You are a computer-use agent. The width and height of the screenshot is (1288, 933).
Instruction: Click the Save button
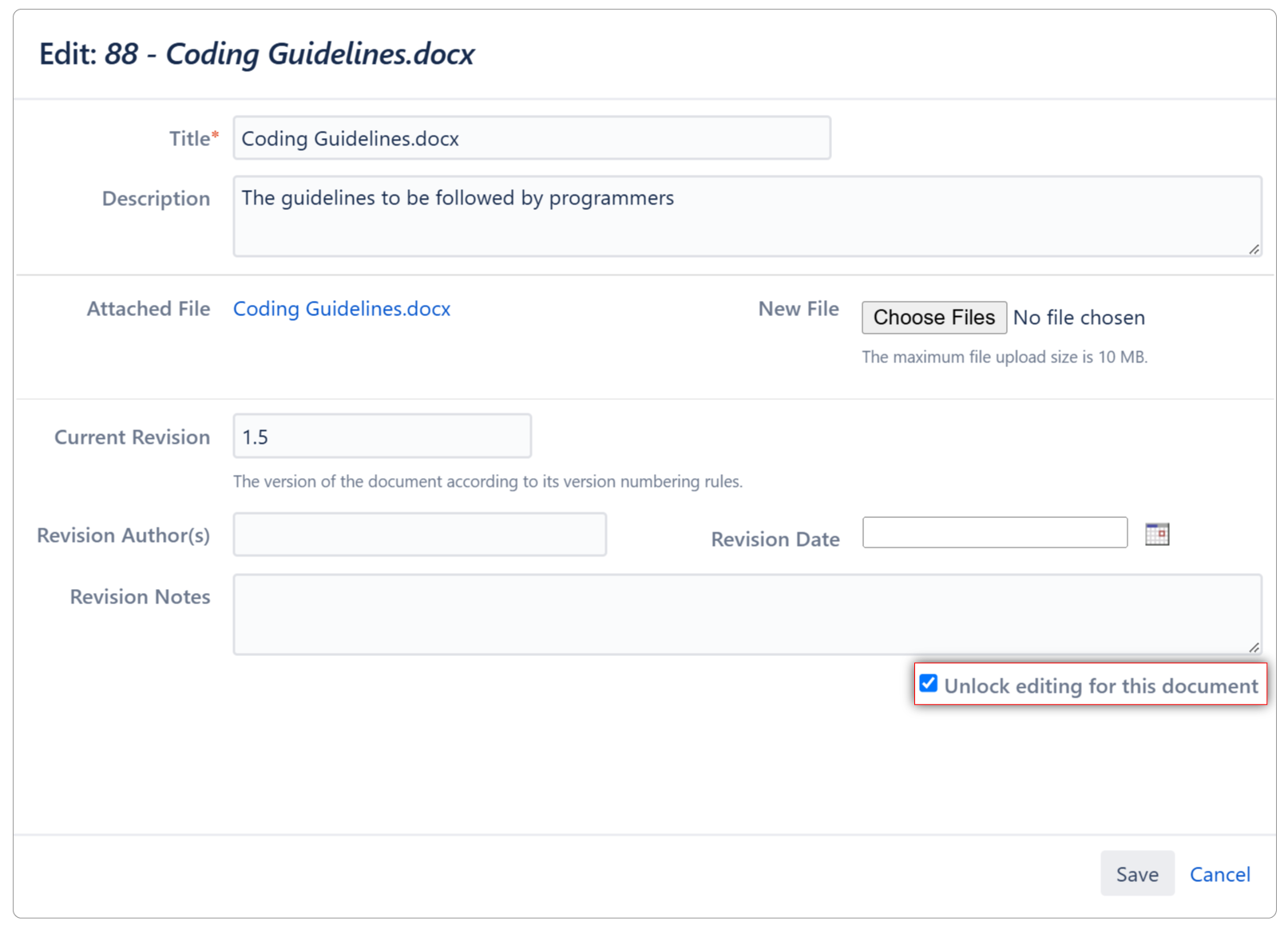coord(1136,874)
